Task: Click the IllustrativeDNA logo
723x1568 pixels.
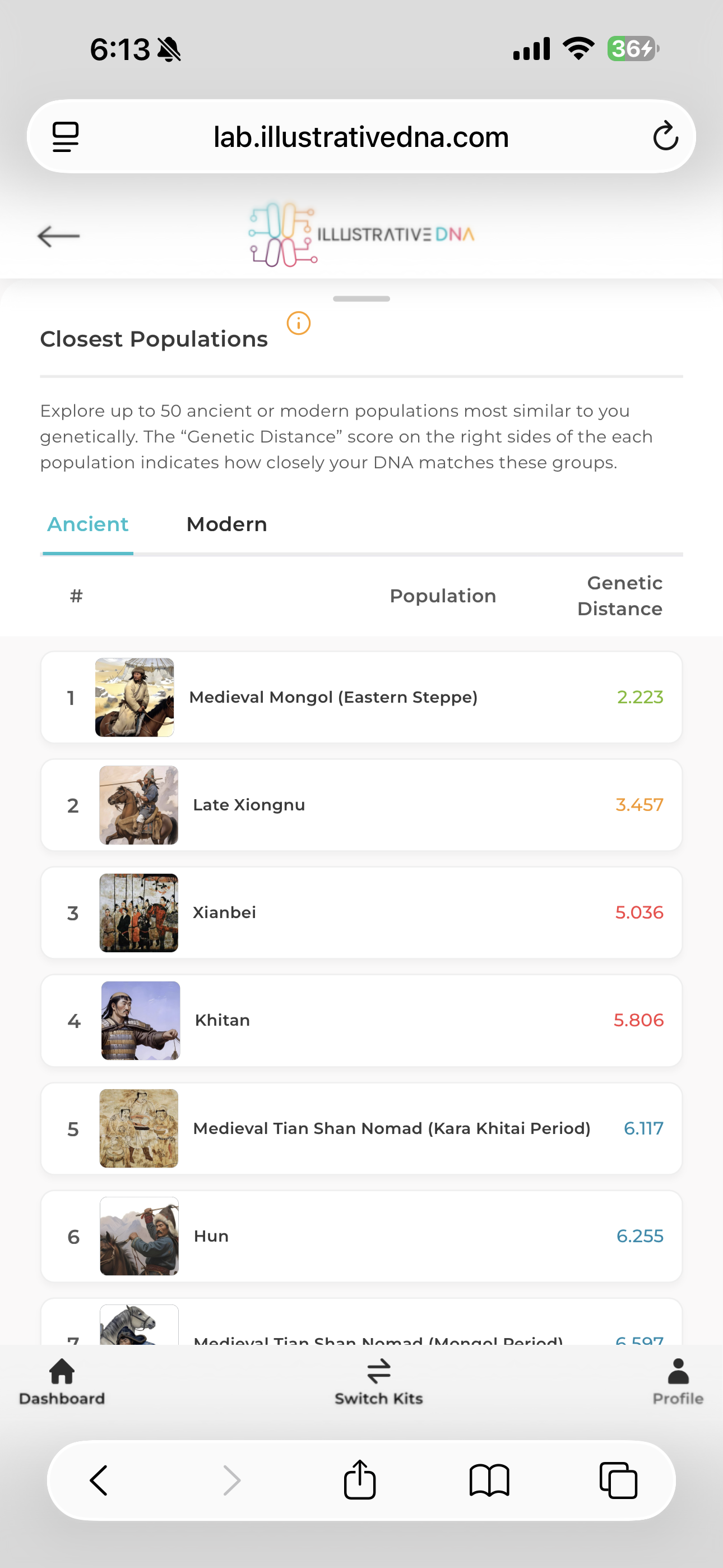Action: tap(361, 235)
